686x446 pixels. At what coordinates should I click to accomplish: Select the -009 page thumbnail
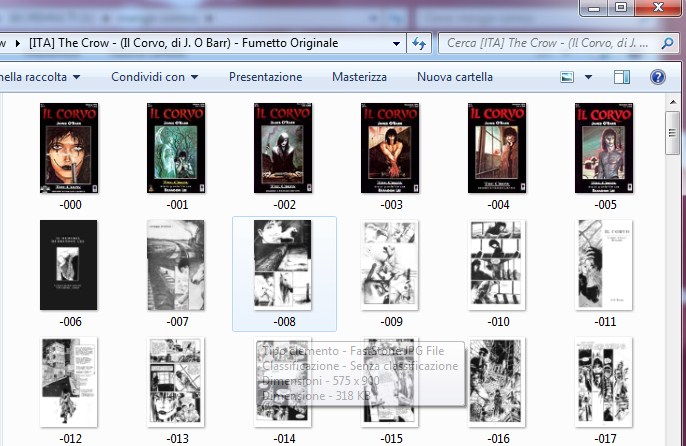[x=389, y=265]
